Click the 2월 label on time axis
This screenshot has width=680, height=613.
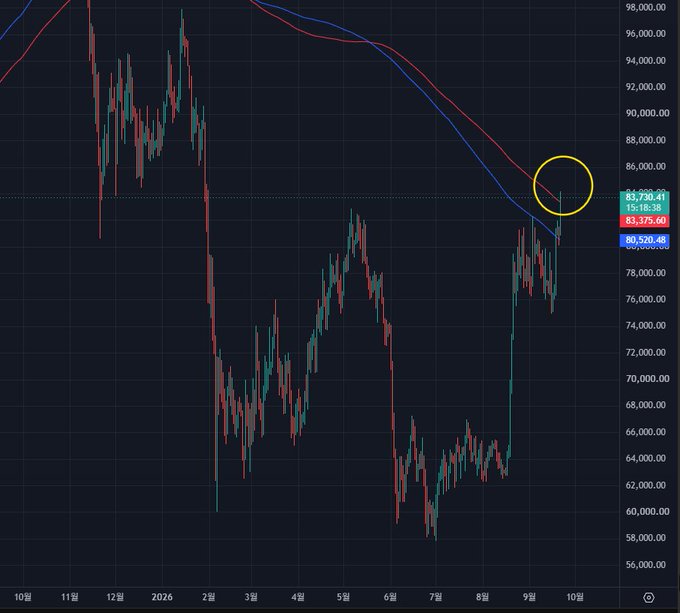(x=209, y=597)
